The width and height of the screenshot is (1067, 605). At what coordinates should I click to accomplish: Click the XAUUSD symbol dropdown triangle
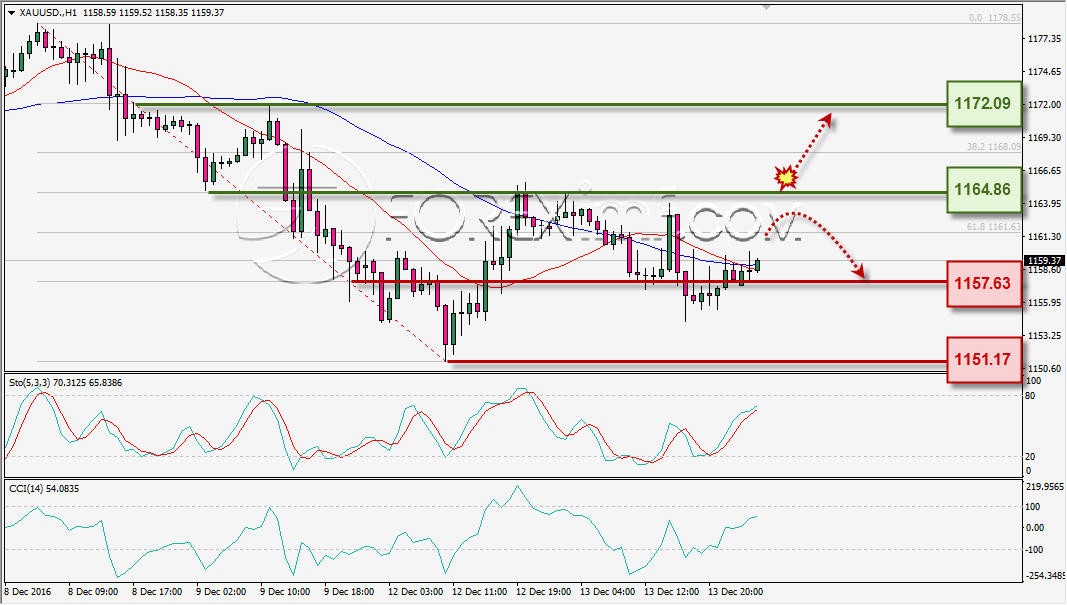coord(12,13)
